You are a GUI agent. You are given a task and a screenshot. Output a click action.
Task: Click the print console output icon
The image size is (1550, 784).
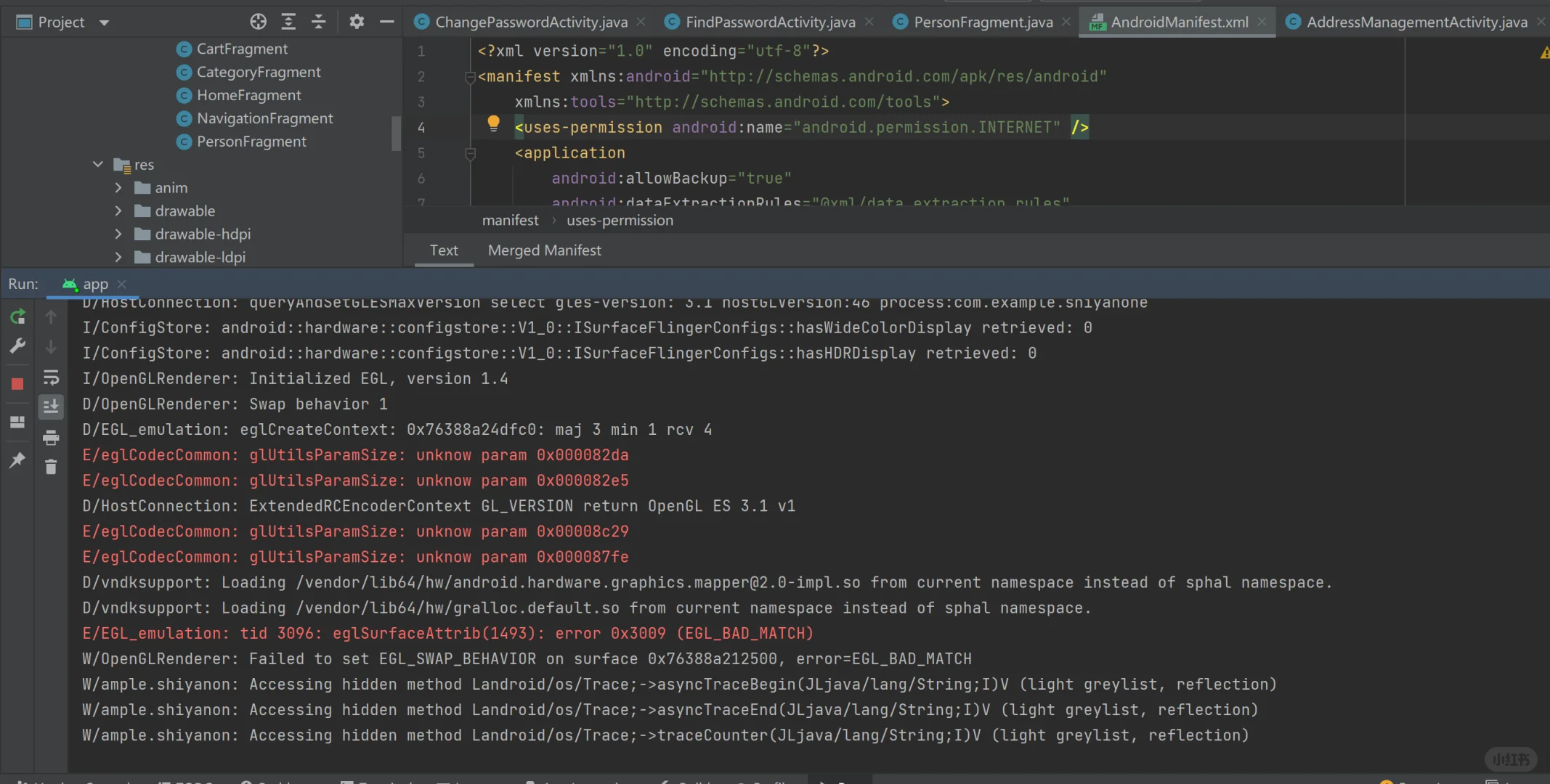pos(51,437)
